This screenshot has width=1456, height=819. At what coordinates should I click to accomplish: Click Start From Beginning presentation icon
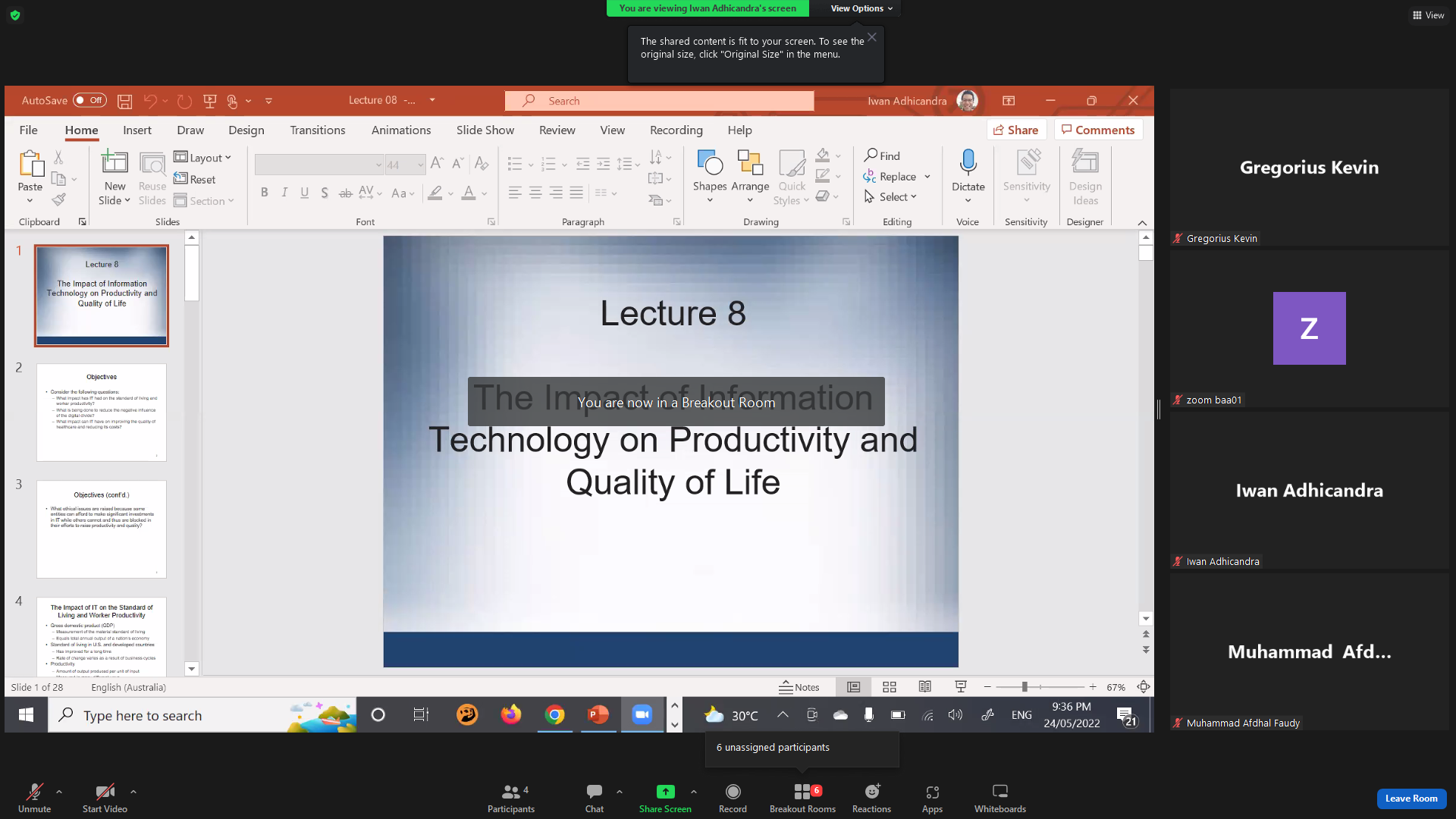(210, 101)
